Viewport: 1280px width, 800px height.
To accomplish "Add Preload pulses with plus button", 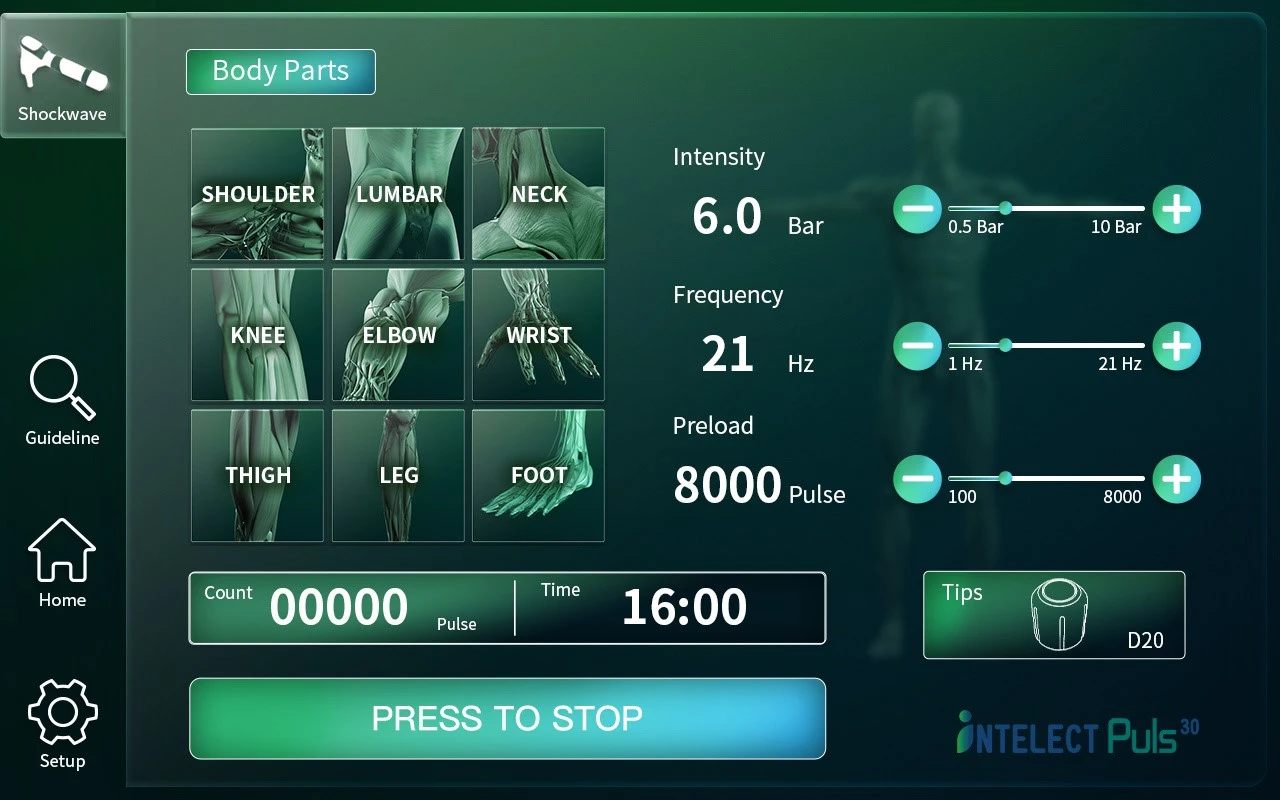I will click(1176, 479).
